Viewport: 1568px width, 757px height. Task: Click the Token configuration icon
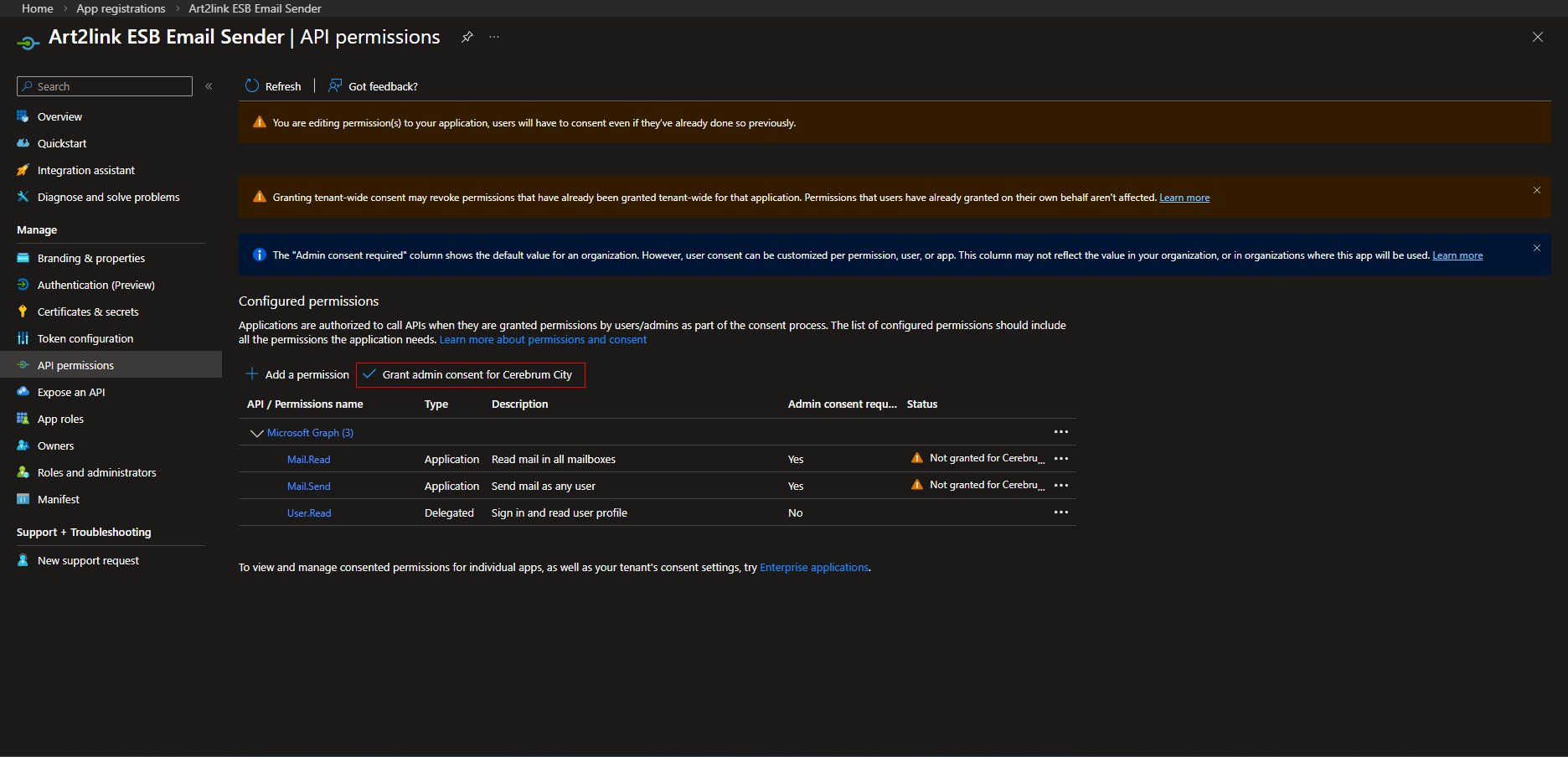pos(23,338)
